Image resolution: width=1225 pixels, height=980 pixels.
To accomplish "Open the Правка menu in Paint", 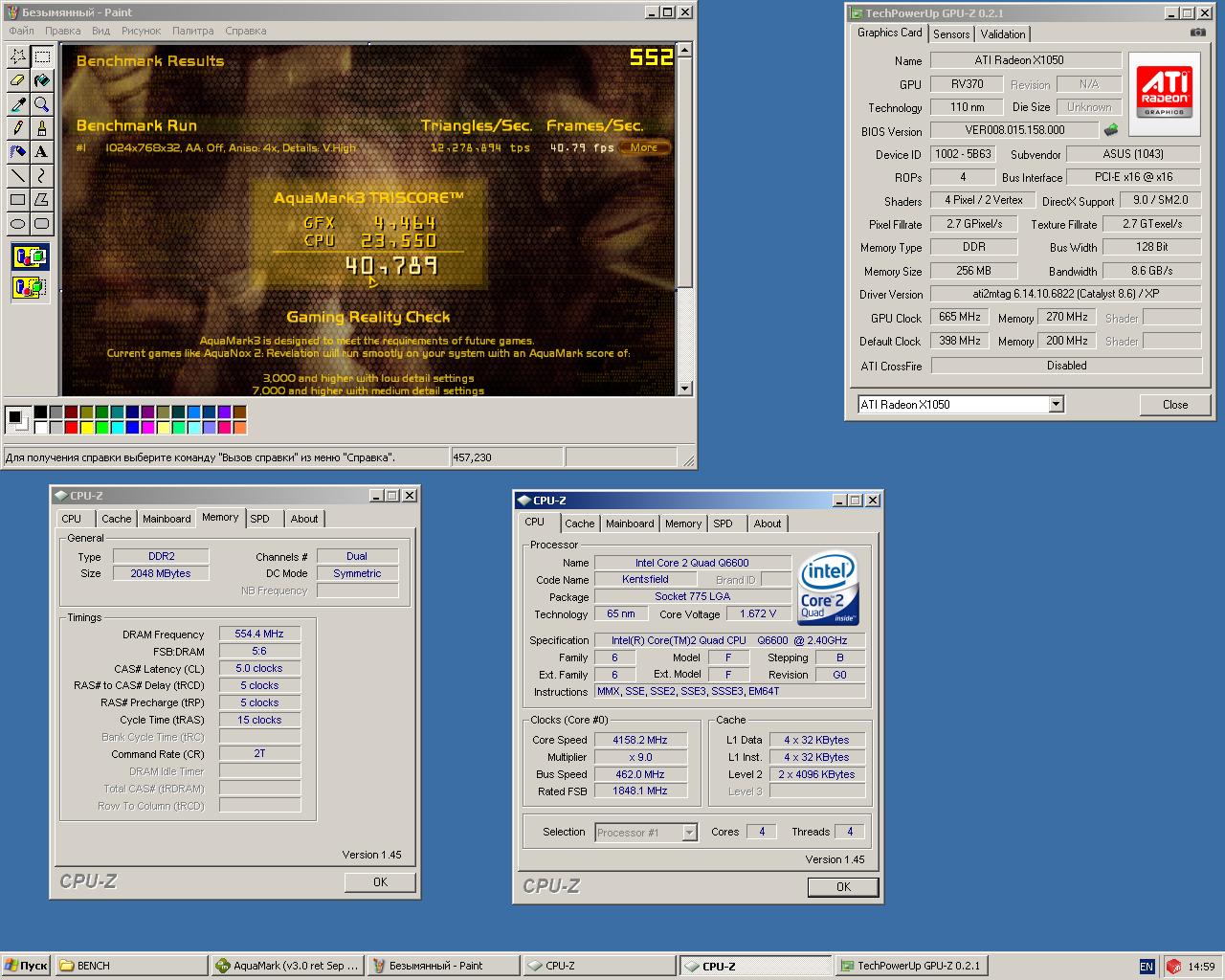I will coord(62,31).
